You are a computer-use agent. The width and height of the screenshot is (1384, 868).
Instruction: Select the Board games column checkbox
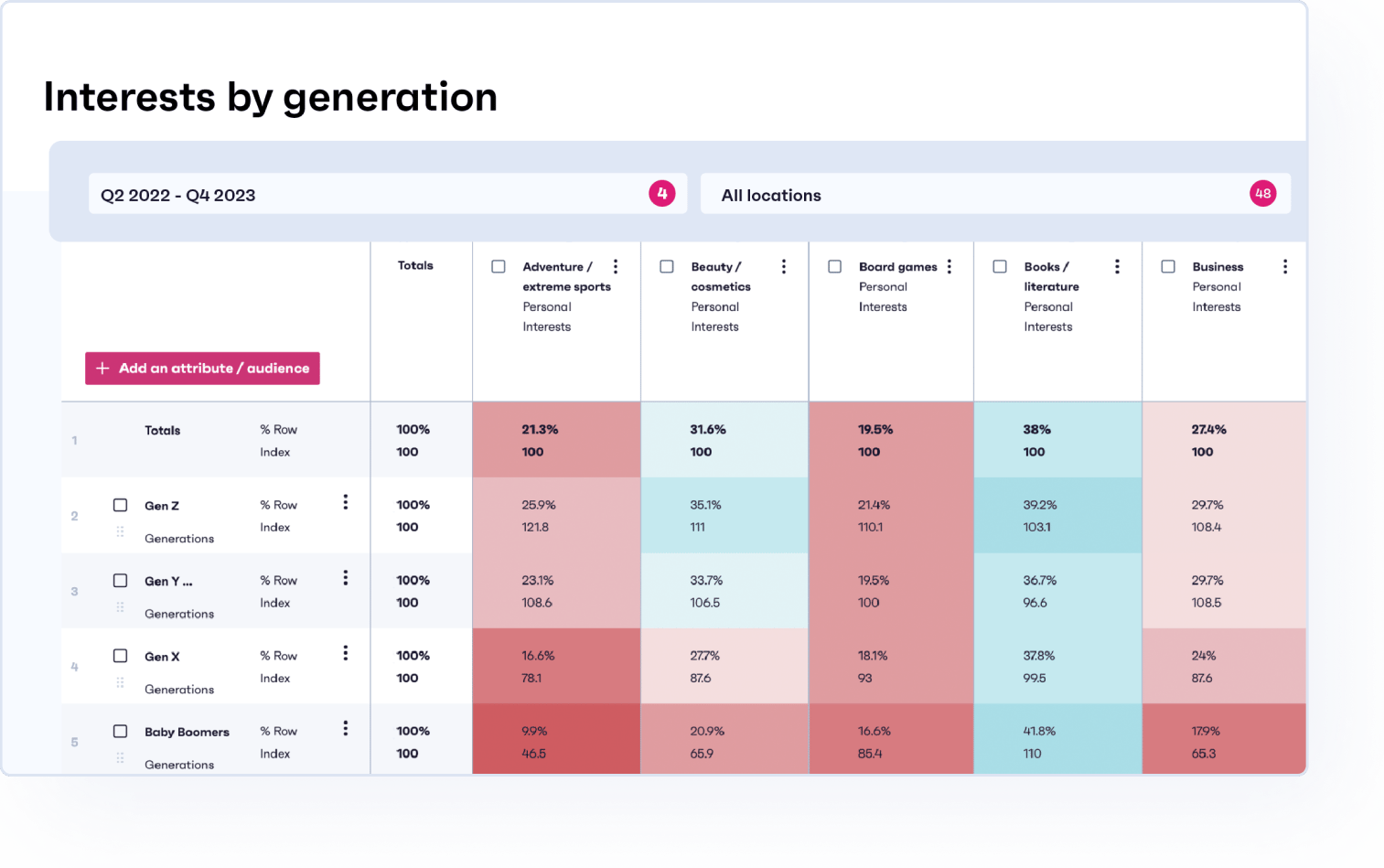[834, 266]
